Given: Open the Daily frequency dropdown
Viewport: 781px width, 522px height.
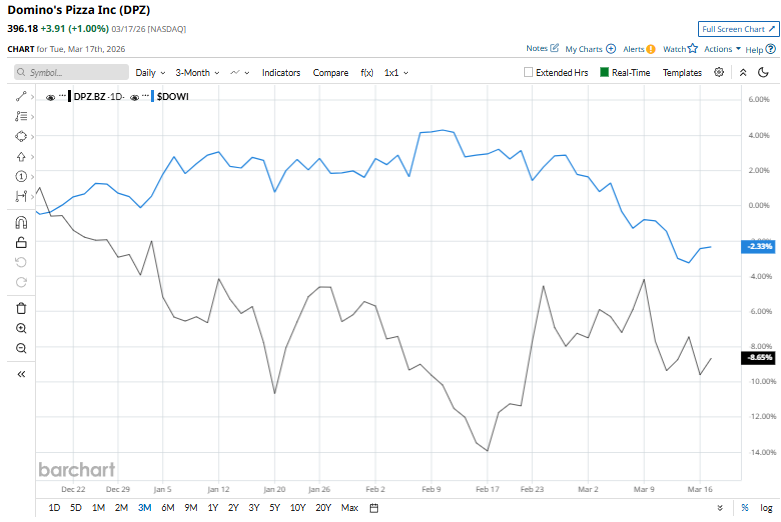Looking at the screenshot, I should point(150,73).
